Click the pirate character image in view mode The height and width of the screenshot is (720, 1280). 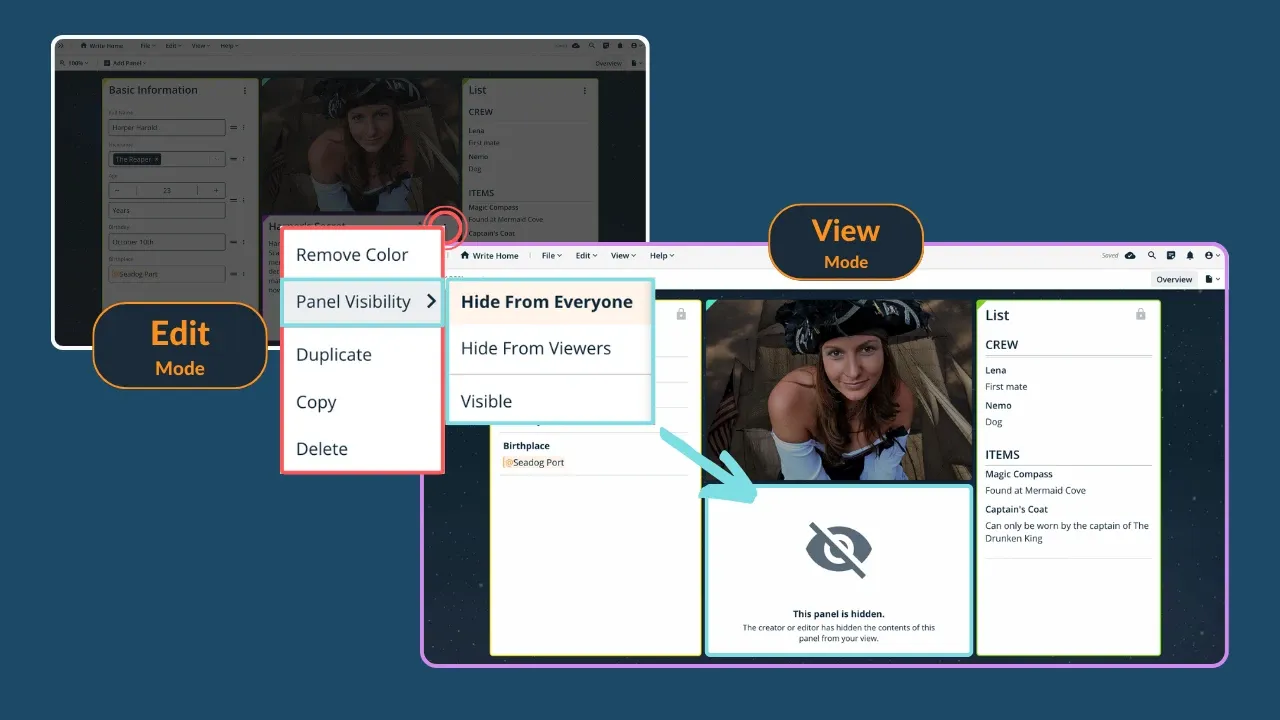tap(838, 390)
